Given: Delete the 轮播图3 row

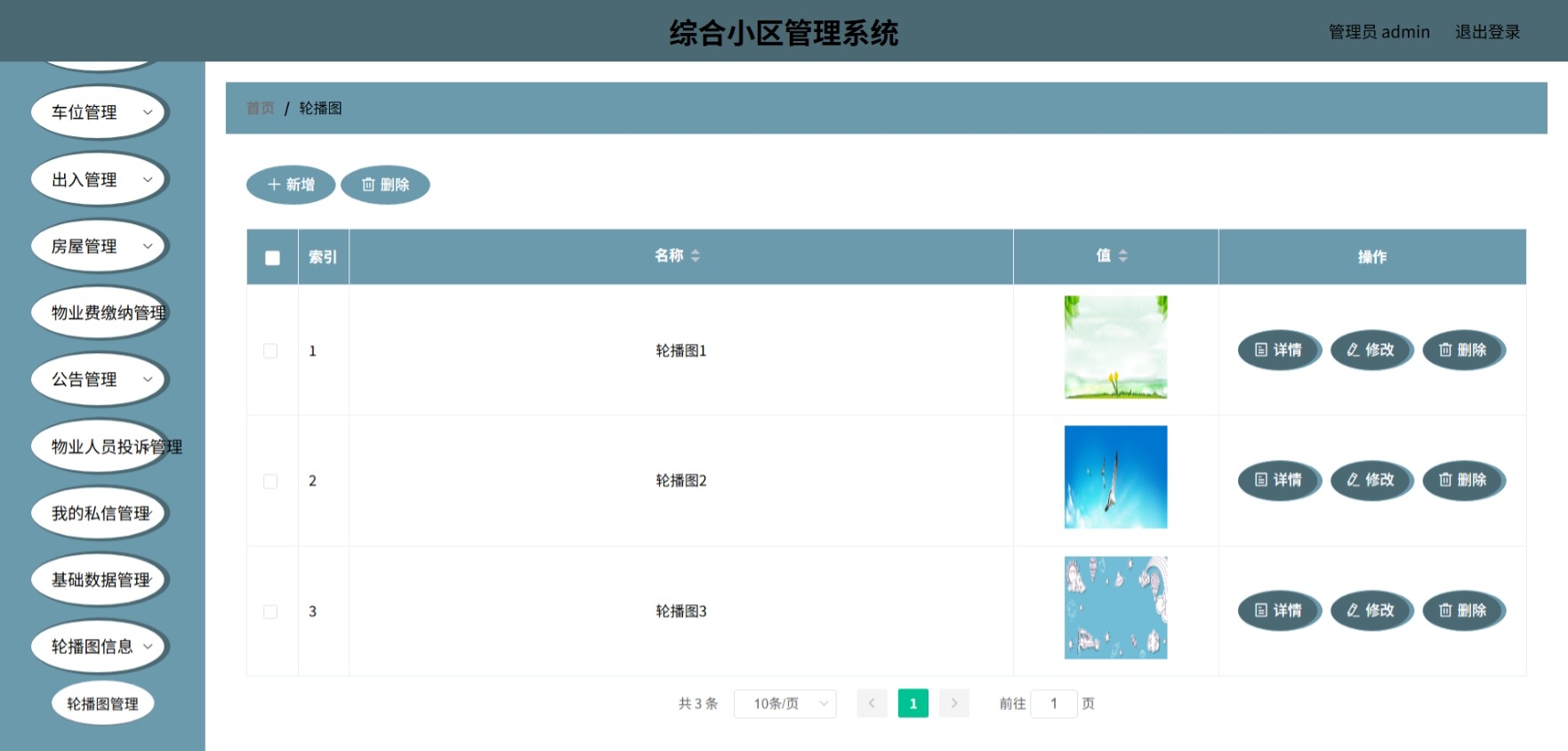Looking at the screenshot, I should click(1464, 610).
